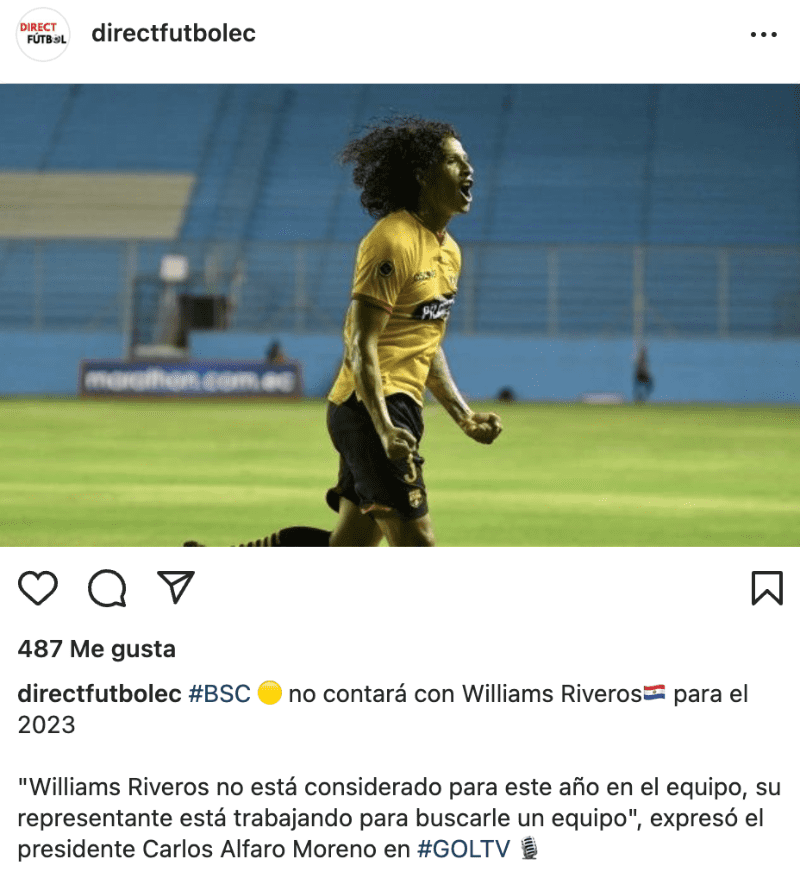View the 487 Me gusta likes list

97,650
